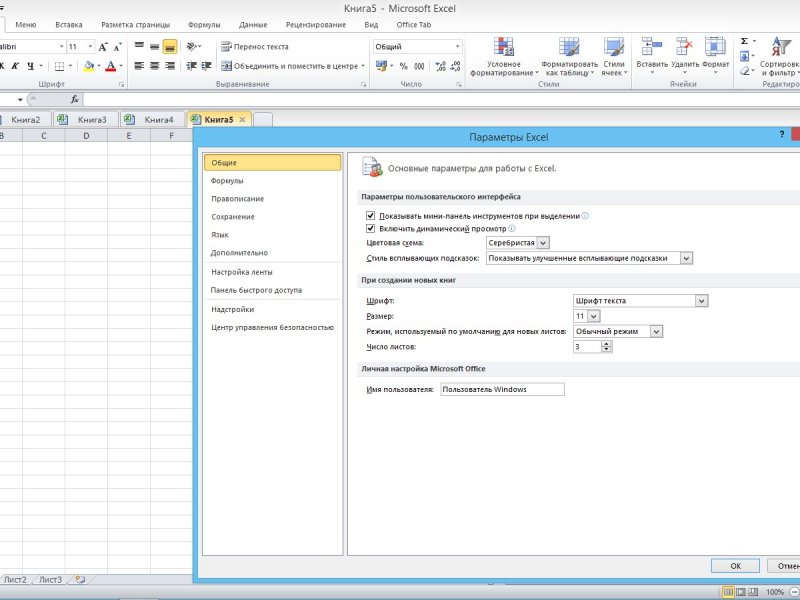Open the Формулы ribbon tab
Image resolution: width=800 pixels, height=600 pixels.
pyautogui.click(x=204, y=24)
